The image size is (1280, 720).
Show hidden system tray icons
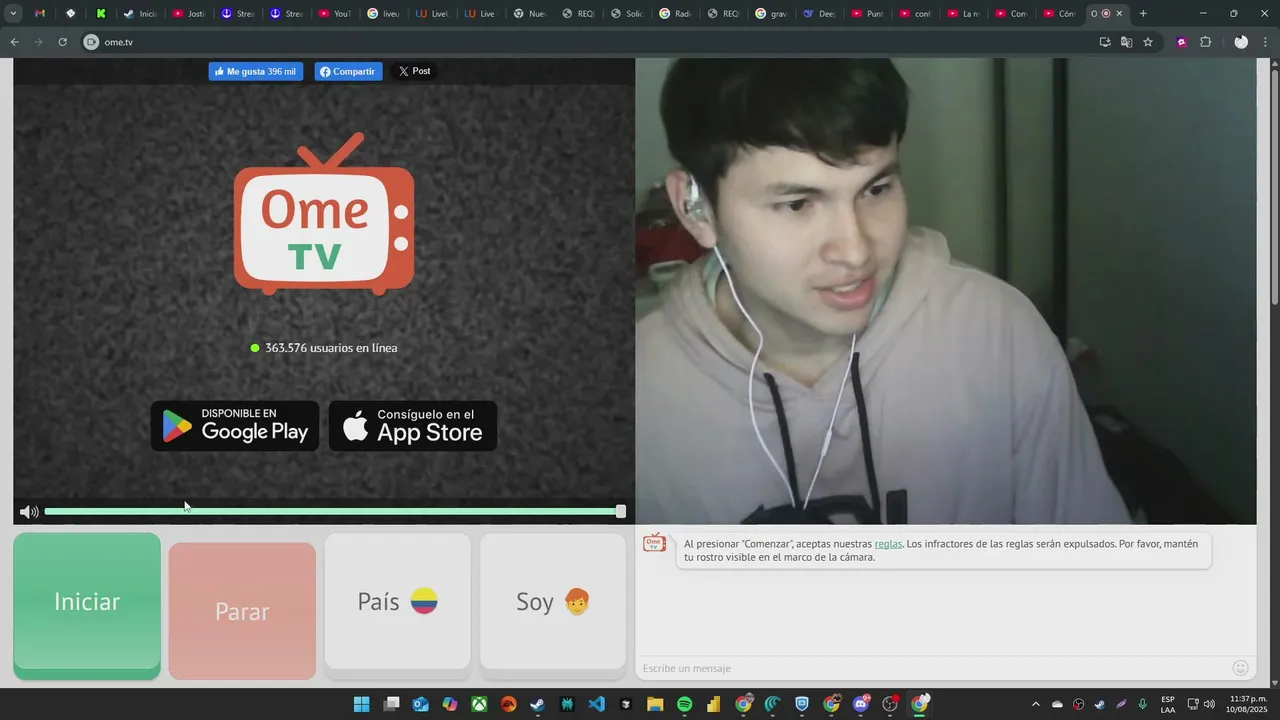tap(1035, 704)
